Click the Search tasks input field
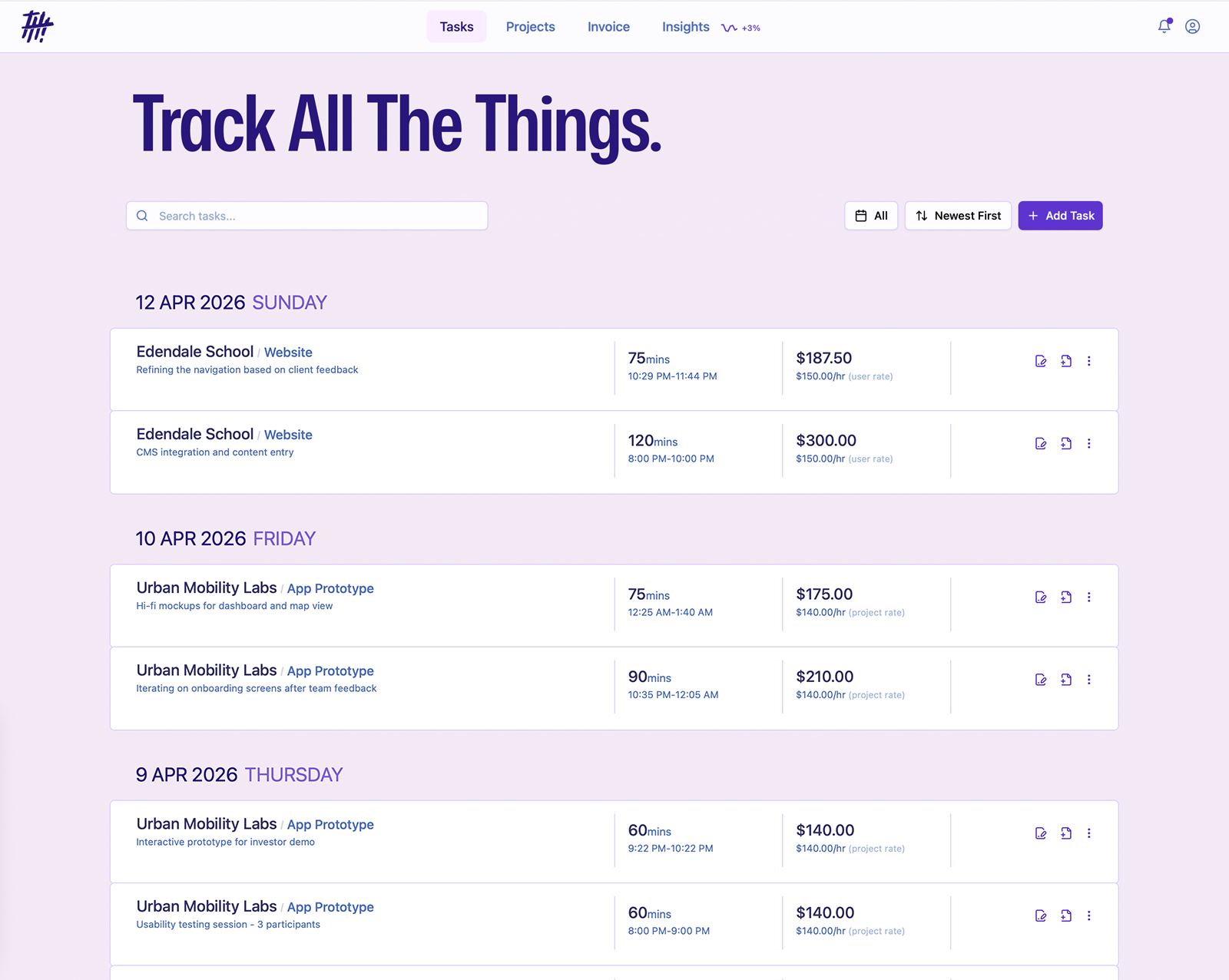 [306, 215]
